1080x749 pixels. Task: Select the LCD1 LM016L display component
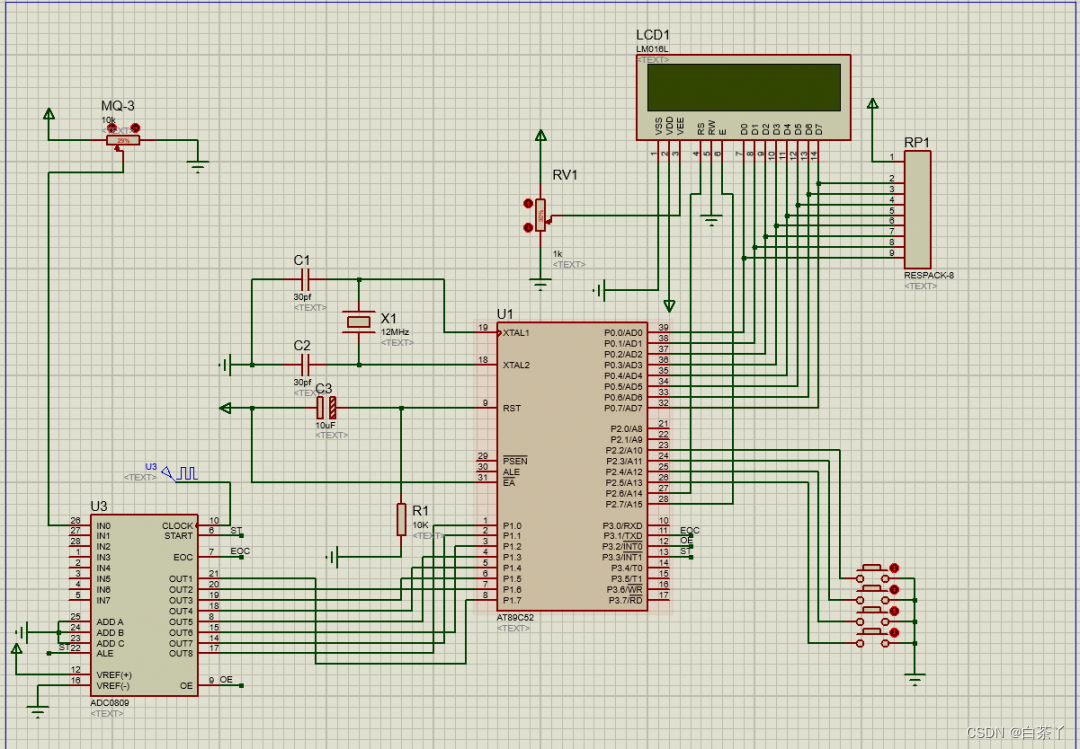tap(743, 97)
